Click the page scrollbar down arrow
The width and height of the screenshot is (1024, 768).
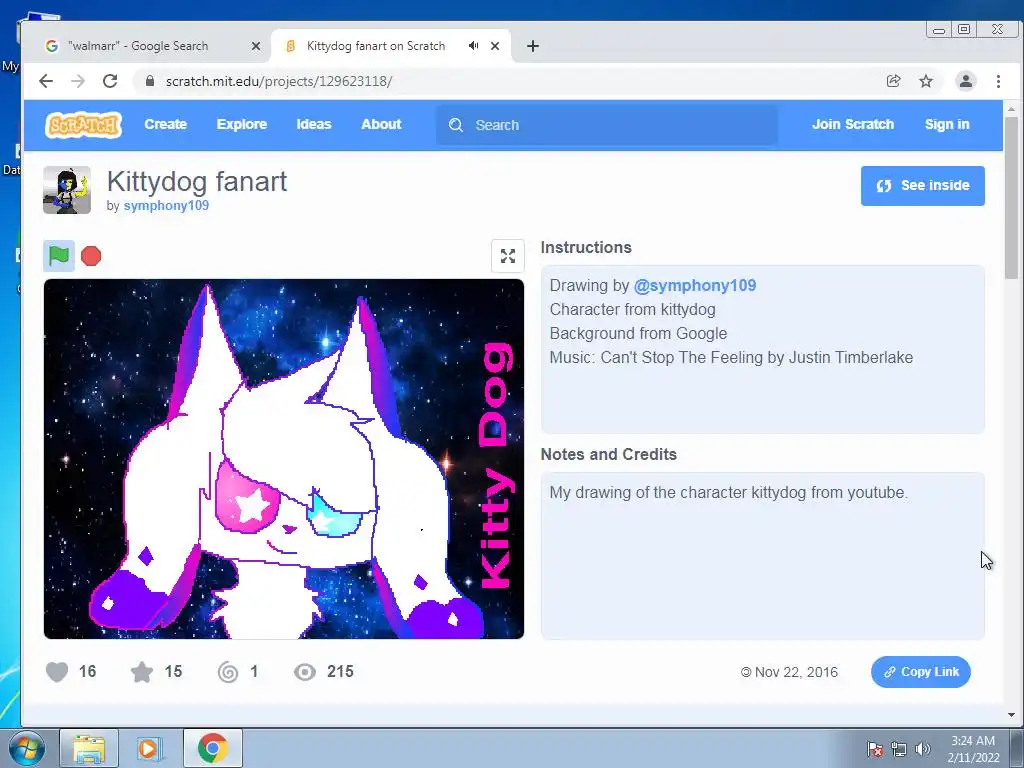click(1012, 714)
